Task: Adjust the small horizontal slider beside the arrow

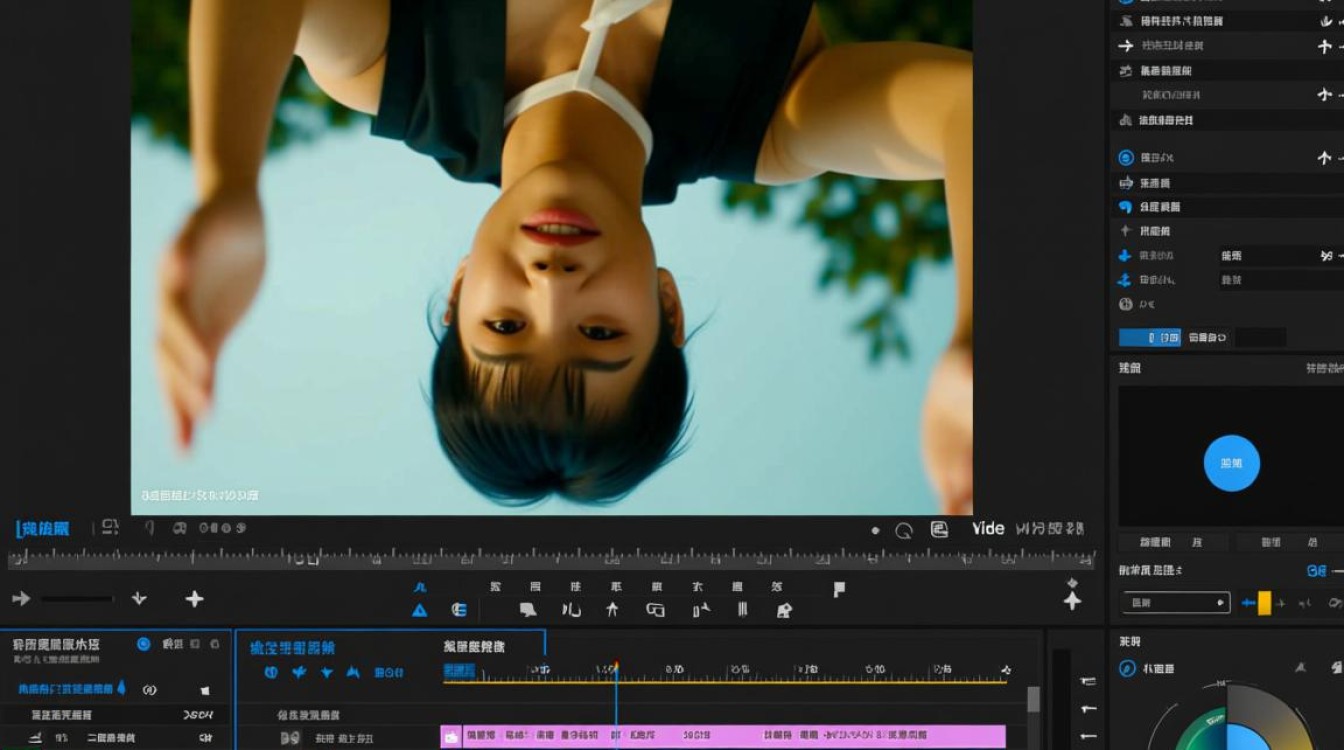Action: click(x=77, y=599)
